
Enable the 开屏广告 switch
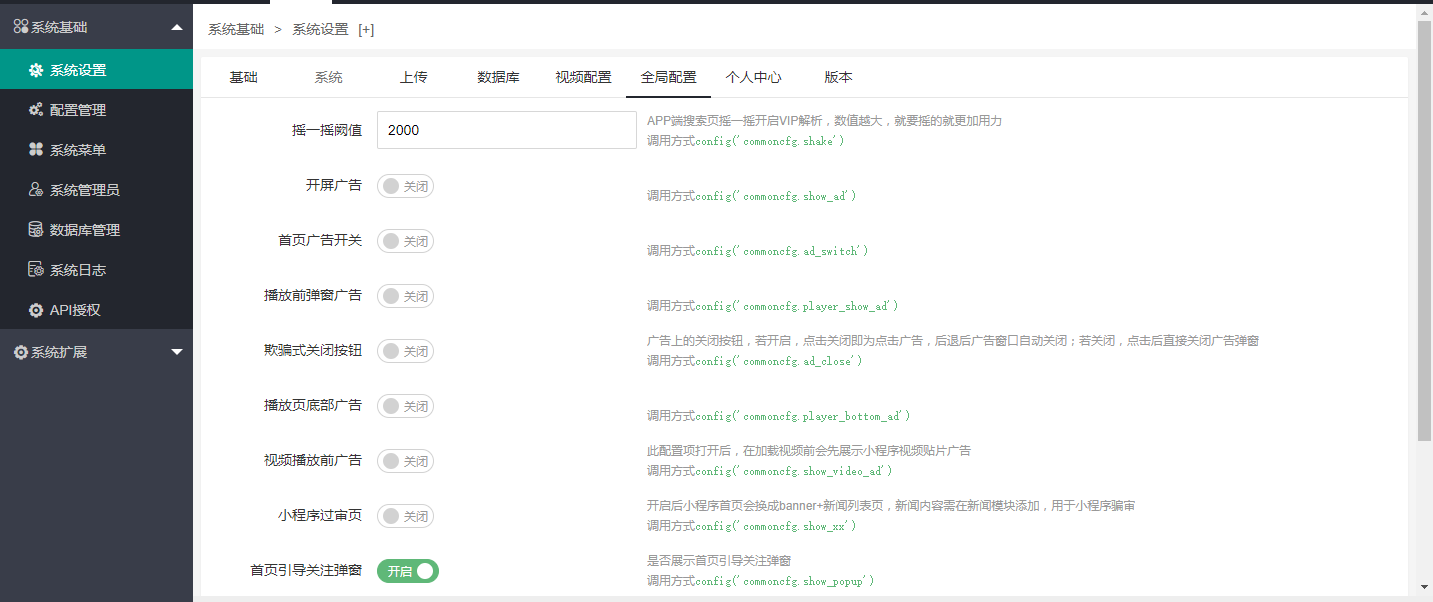405,185
